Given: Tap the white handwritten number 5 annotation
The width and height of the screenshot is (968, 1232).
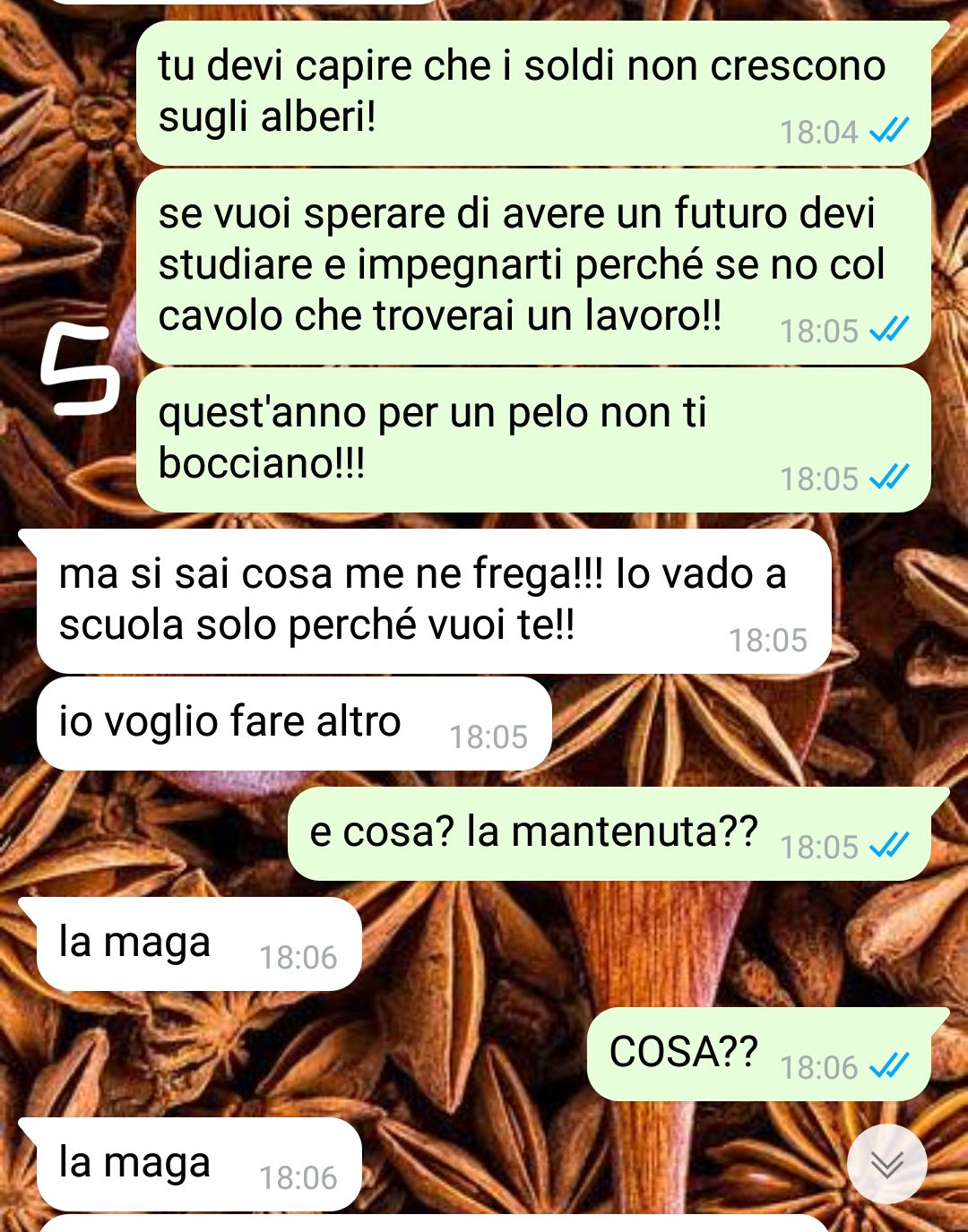Looking at the screenshot, I should click(x=80, y=372).
